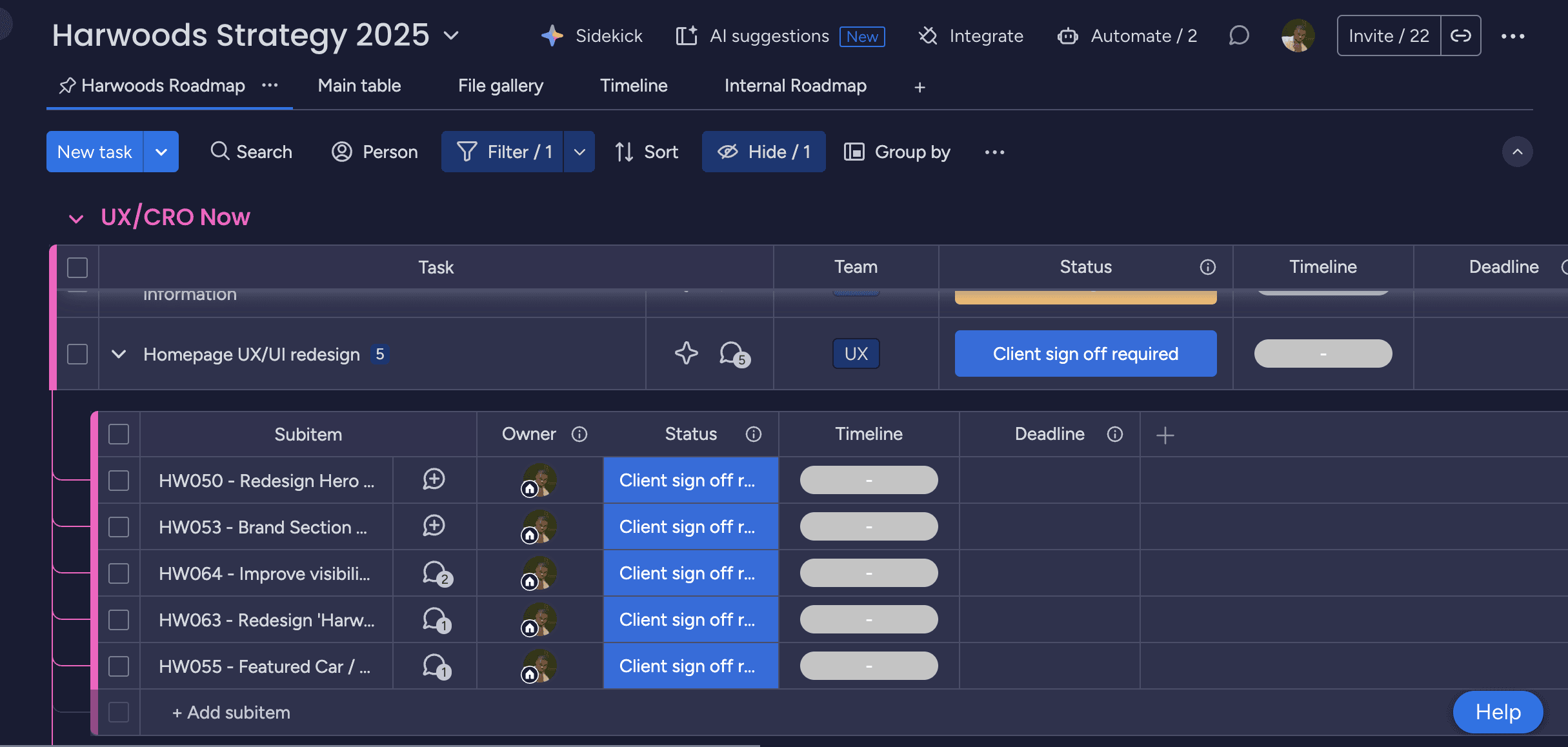Open Client sign off required status cell
The height and width of the screenshot is (747, 1568).
click(1085, 354)
